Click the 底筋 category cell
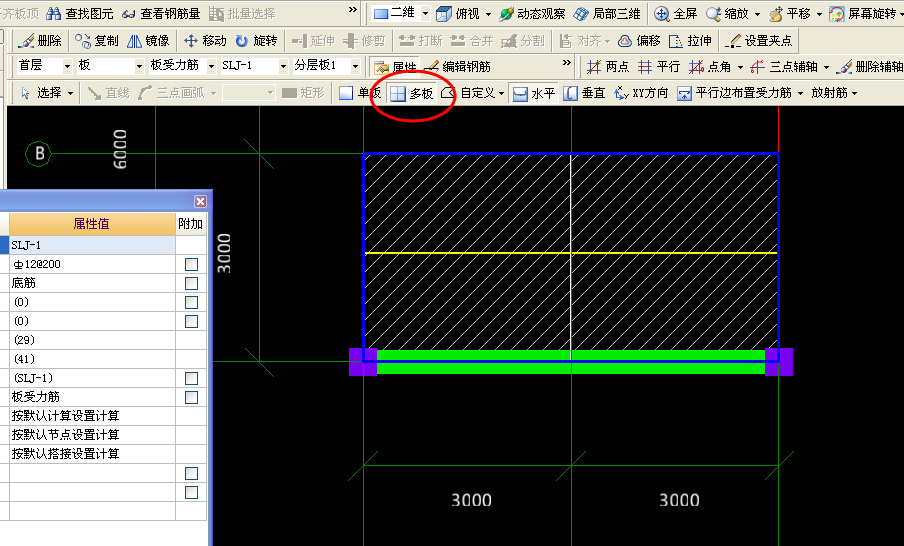Viewport: 904px width, 546px height. tap(92, 283)
